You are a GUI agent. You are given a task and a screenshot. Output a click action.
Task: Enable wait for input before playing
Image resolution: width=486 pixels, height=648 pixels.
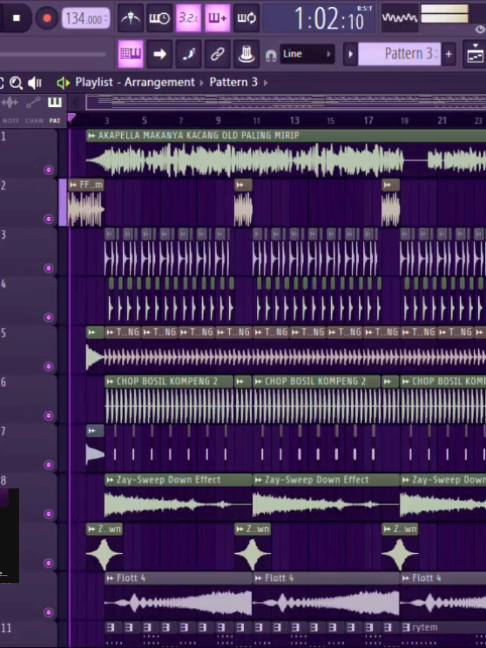(160, 18)
